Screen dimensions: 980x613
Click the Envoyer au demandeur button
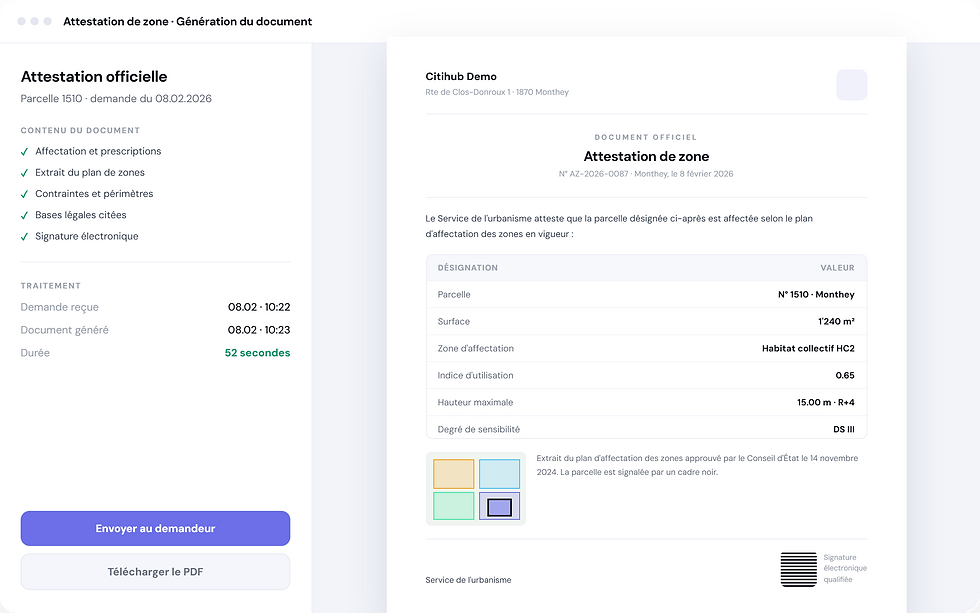point(155,528)
